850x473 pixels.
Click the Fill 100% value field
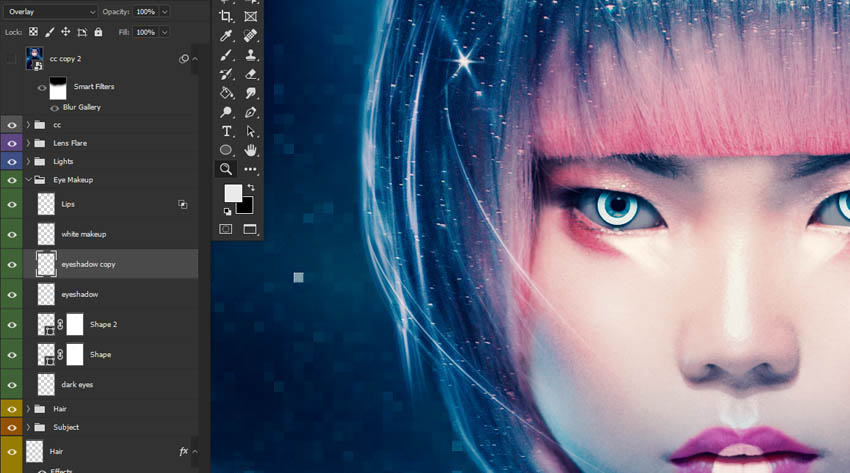146,32
